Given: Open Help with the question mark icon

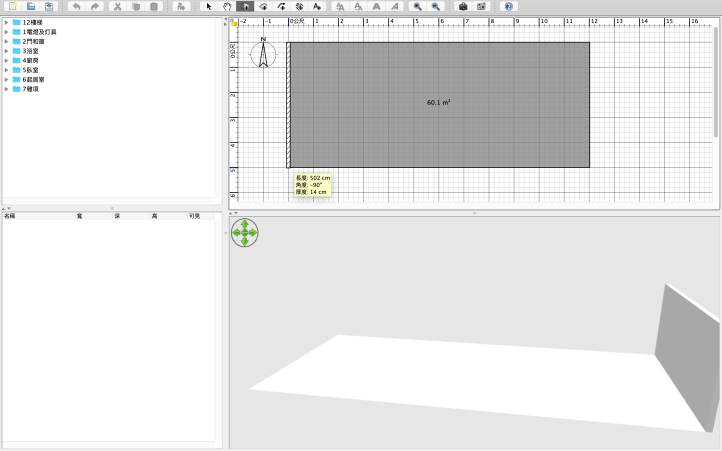Looking at the screenshot, I should tap(509, 6).
